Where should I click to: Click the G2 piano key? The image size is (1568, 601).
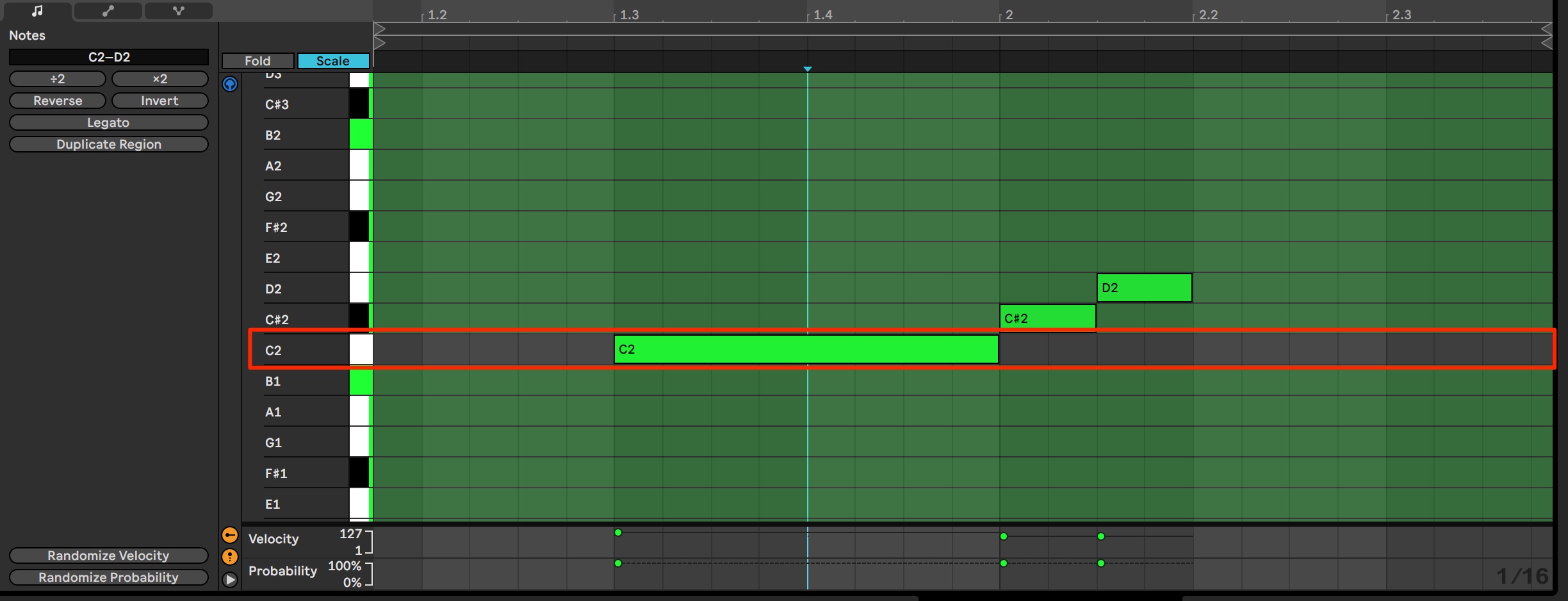tap(361, 196)
